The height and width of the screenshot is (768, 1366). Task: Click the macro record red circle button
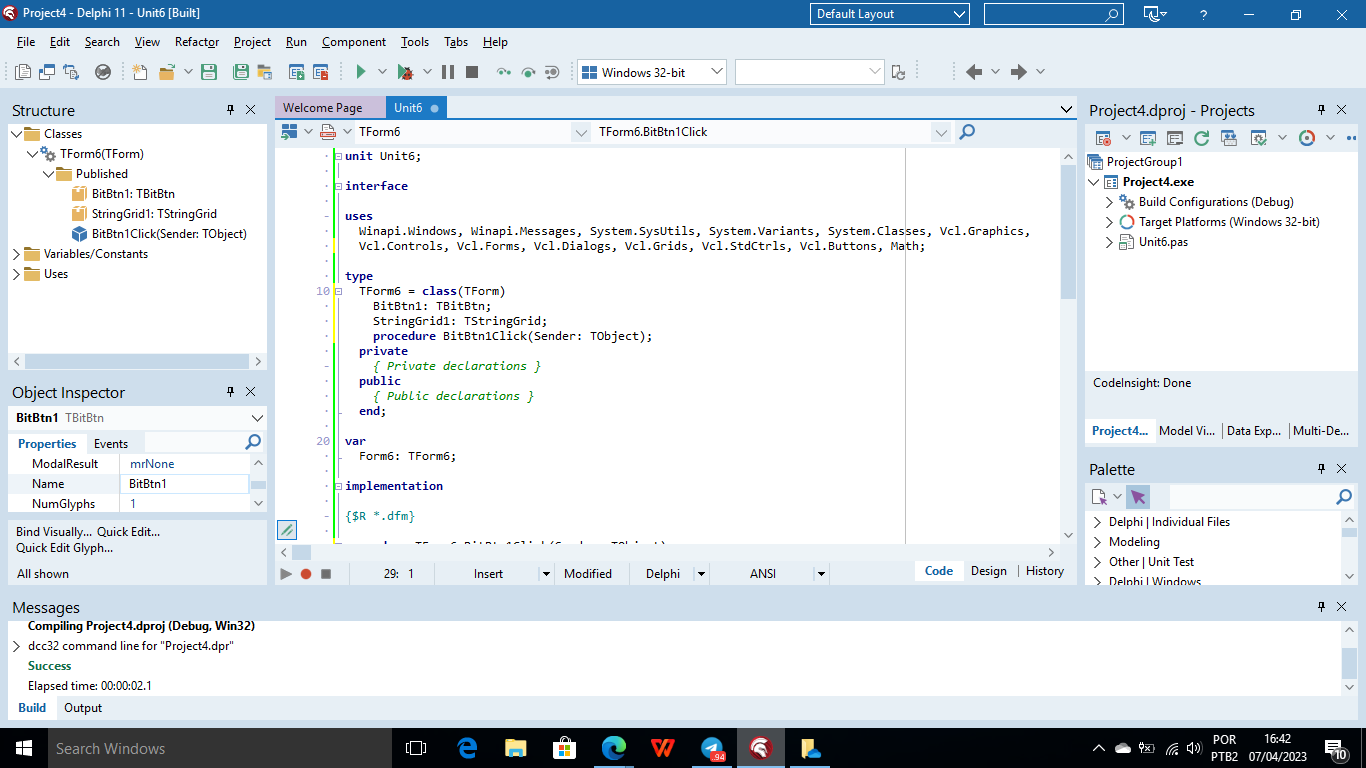306,574
